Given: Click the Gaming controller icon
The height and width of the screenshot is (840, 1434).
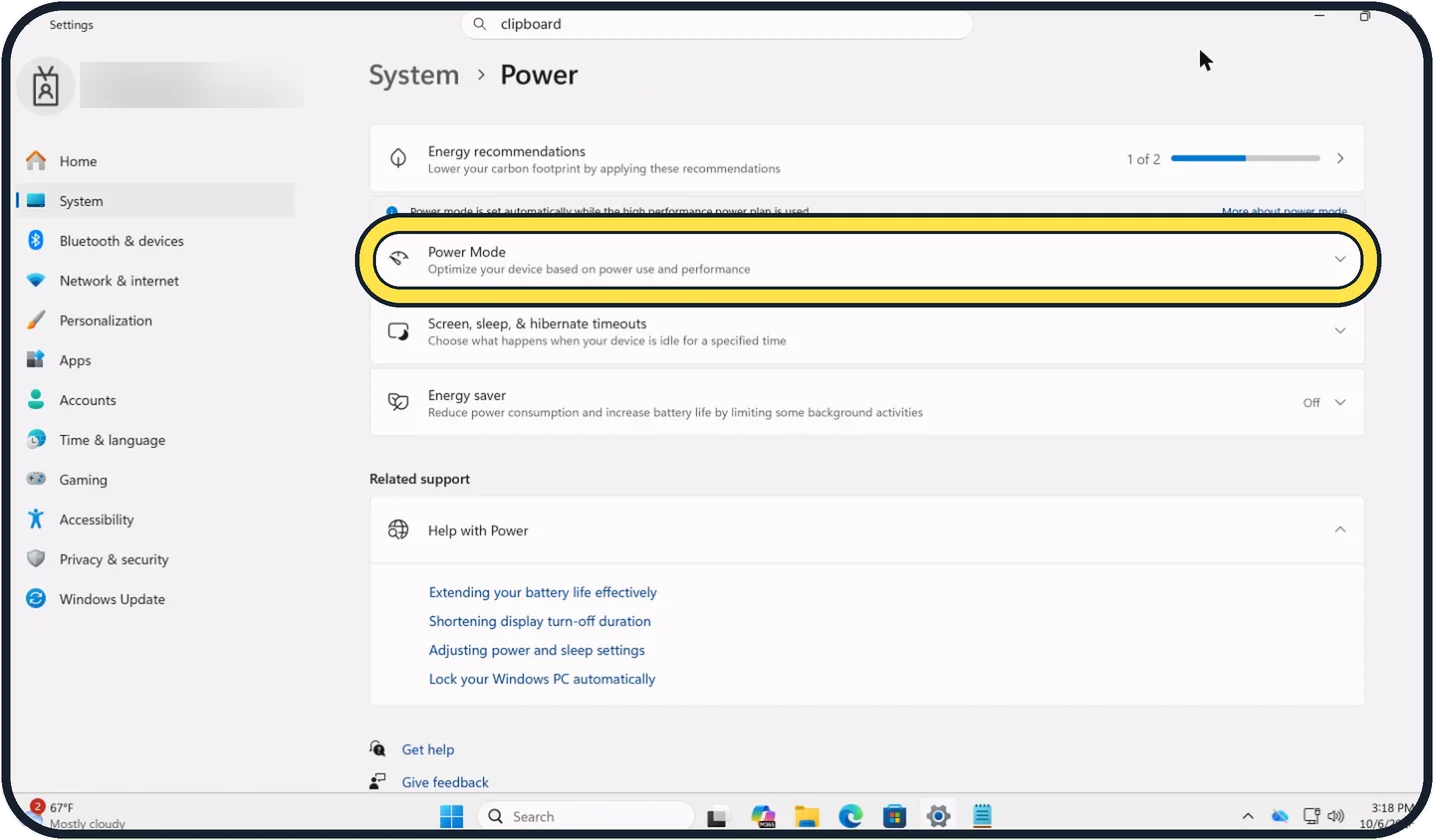Looking at the screenshot, I should 36,480.
